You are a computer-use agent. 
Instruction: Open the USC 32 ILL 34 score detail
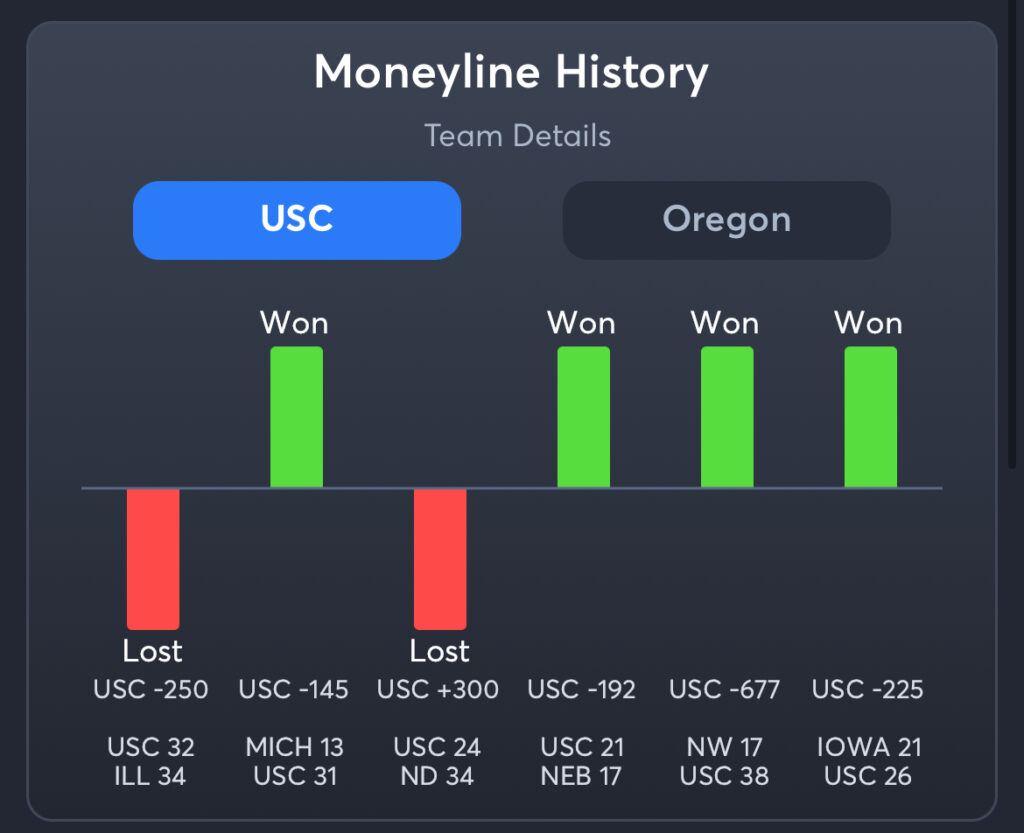point(150,760)
